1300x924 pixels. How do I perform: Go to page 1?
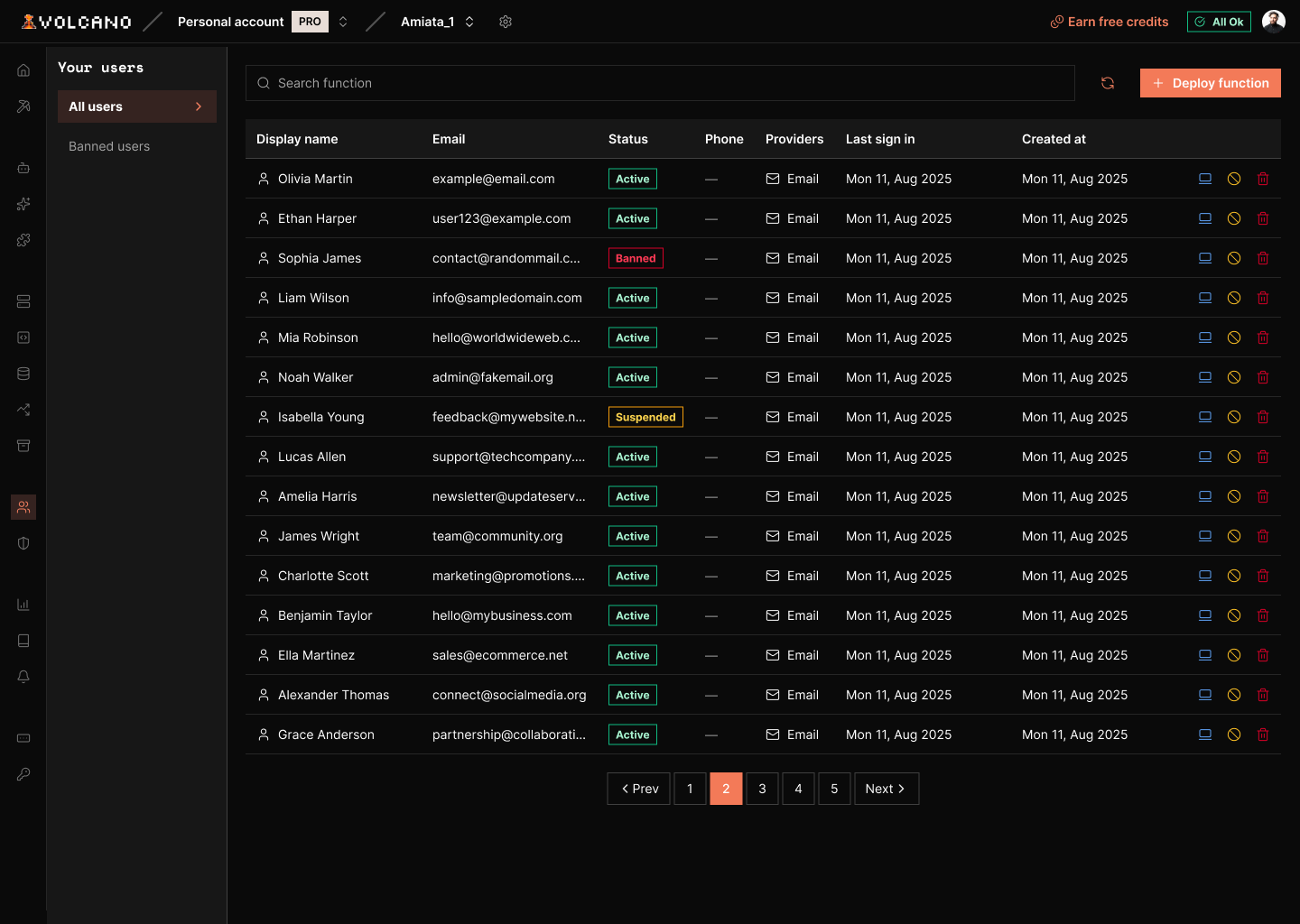(x=691, y=789)
